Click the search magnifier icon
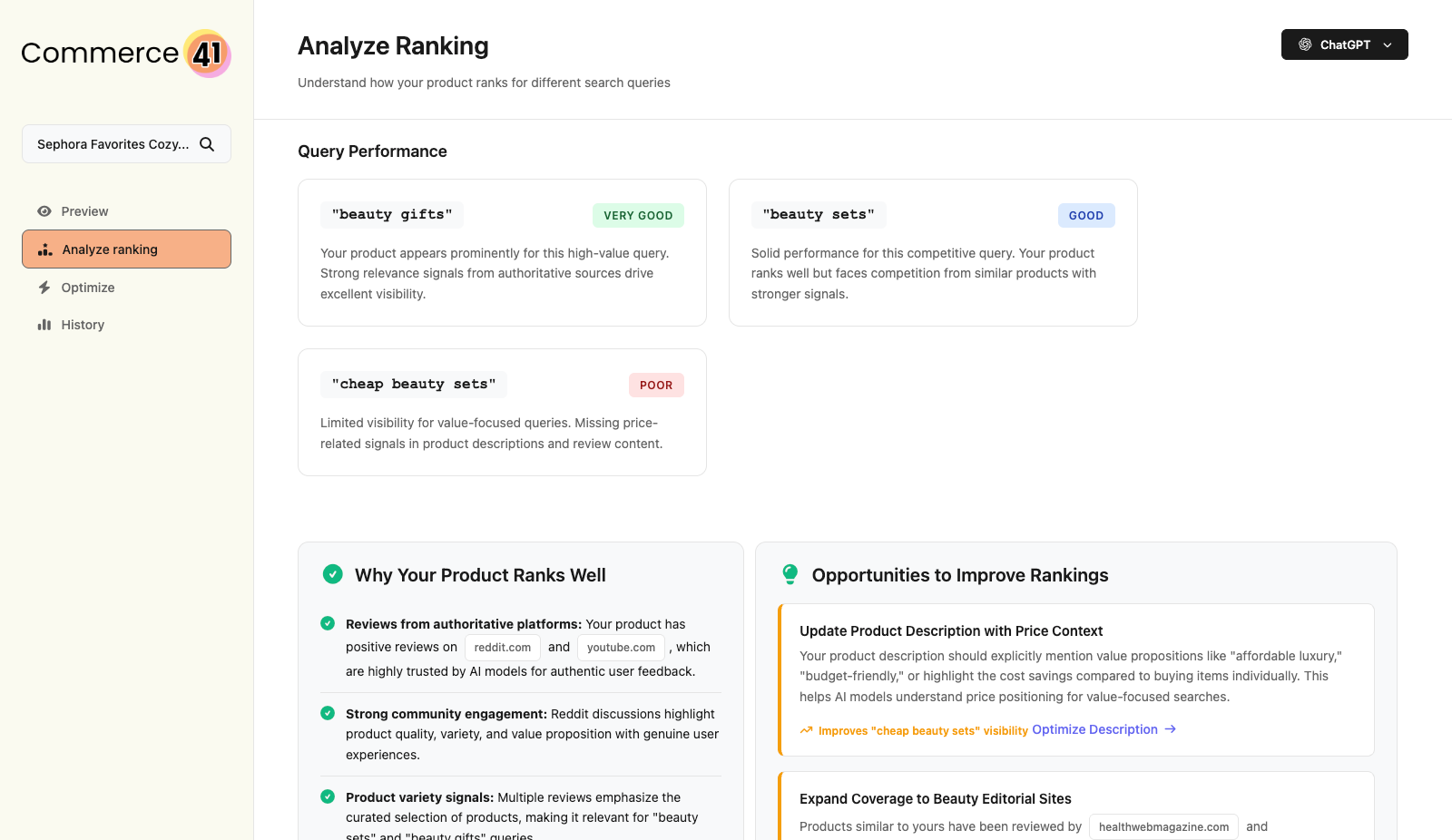This screenshot has height=840, width=1452. pyautogui.click(x=207, y=143)
